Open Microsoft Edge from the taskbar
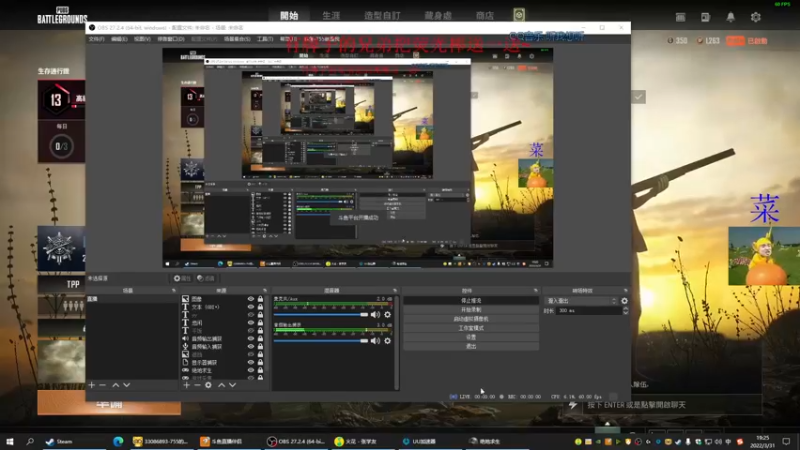The height and width of the screenshot is (450, 800). coord(118,441)
